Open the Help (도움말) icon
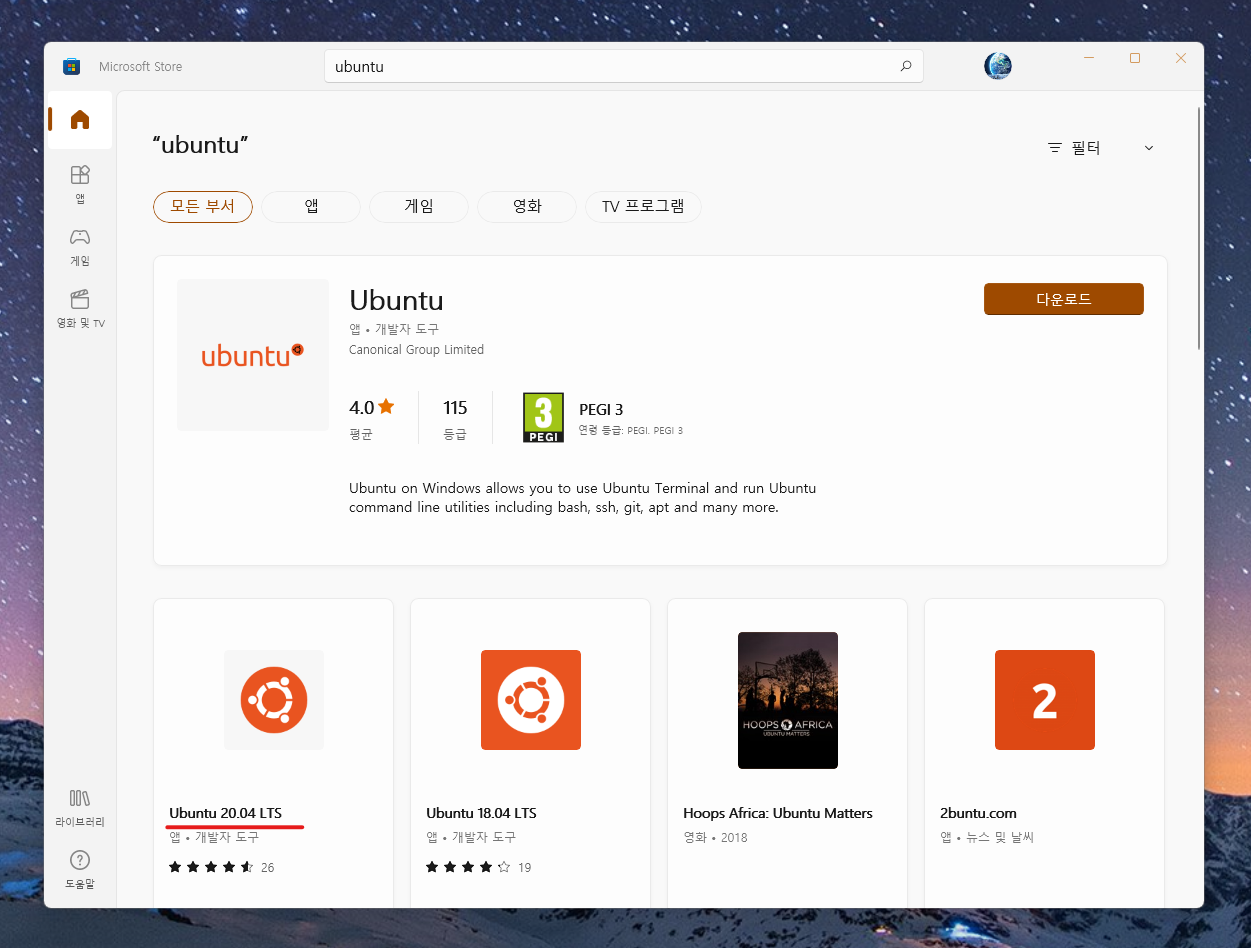This screenshot has width=1251, height=948. tap(80, 870)
